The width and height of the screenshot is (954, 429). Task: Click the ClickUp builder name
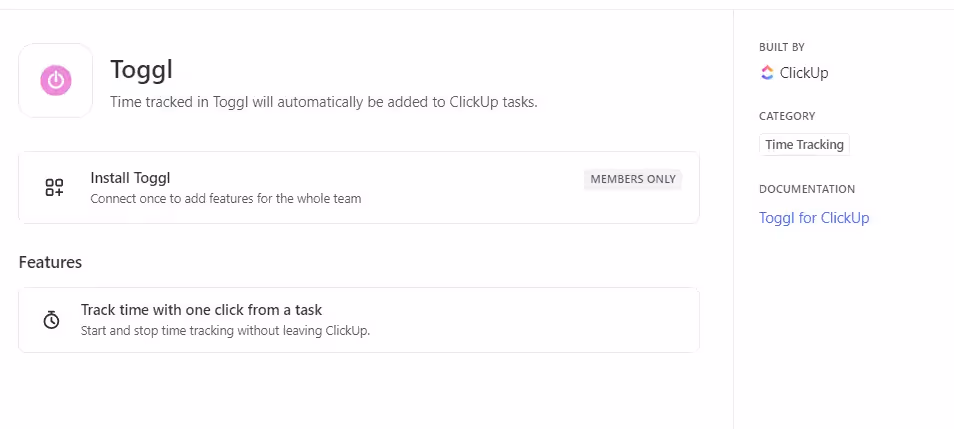(804, 73)
